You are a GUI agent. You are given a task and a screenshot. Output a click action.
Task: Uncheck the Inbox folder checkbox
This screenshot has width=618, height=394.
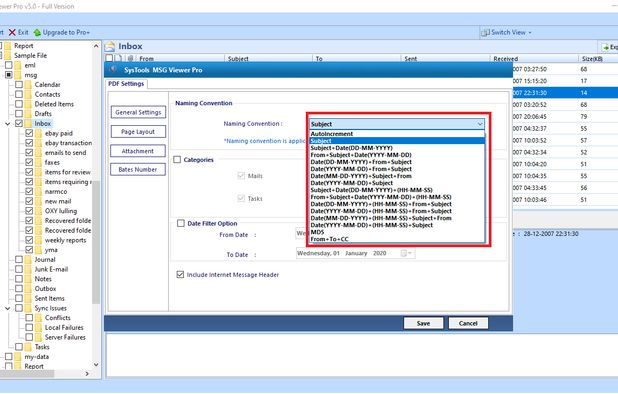[x=19, y=123]
